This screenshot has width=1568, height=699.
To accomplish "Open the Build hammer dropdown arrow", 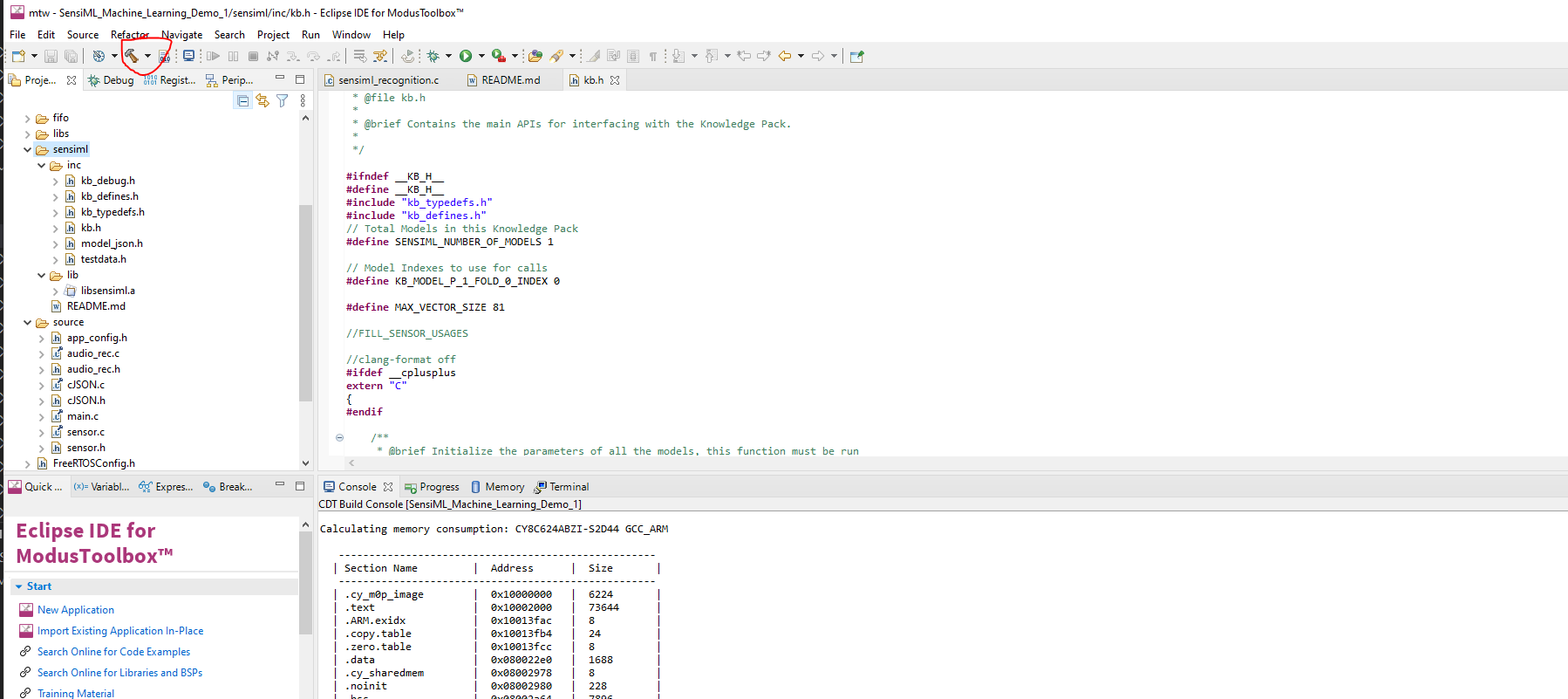I will (147, 56).
